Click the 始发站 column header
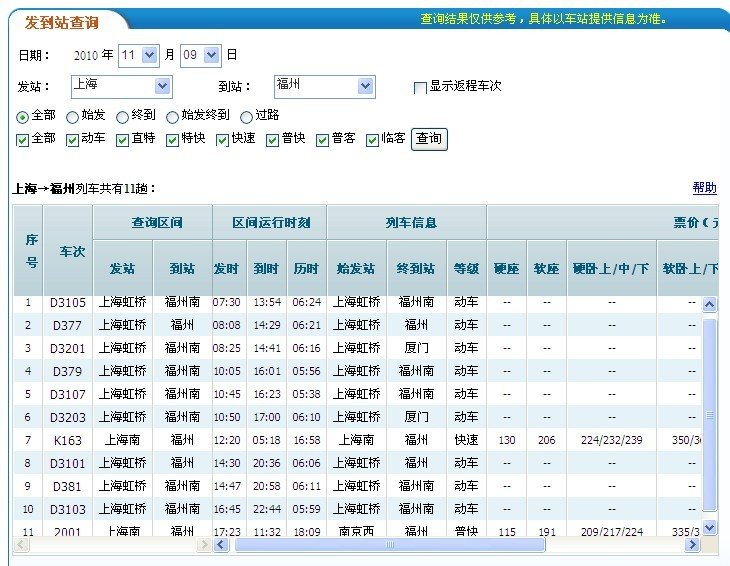Viewport: 730px width, 566px height. [356, 269]
